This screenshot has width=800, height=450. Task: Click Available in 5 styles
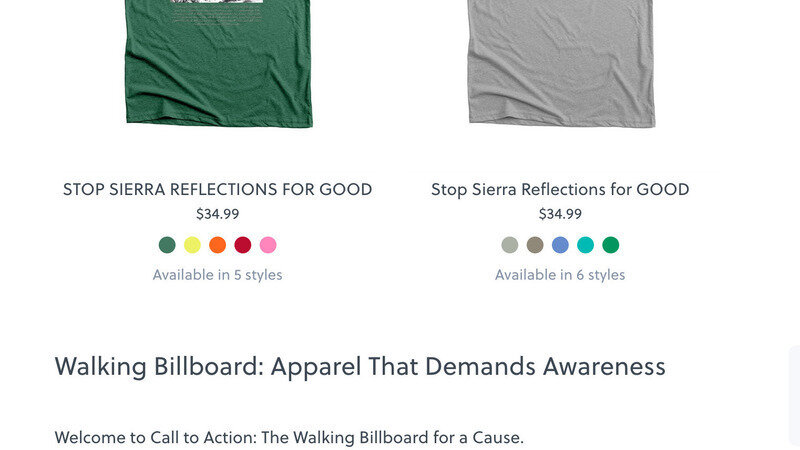[217, 275]
